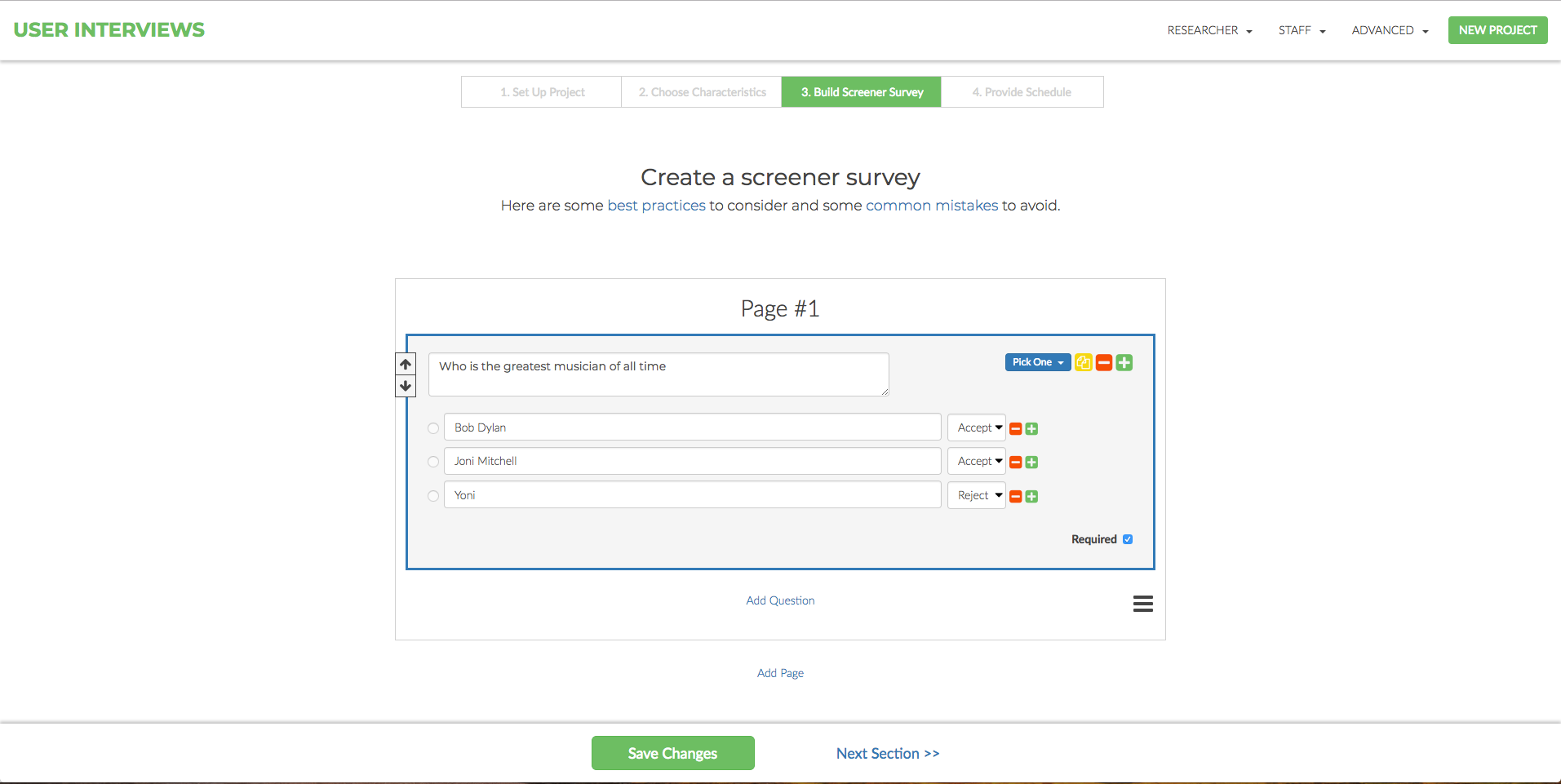Image resolution: width=1561 pixels, height=784 pixels.
Task: Select the Bob Dylan radio button
Action: point(432,427)
